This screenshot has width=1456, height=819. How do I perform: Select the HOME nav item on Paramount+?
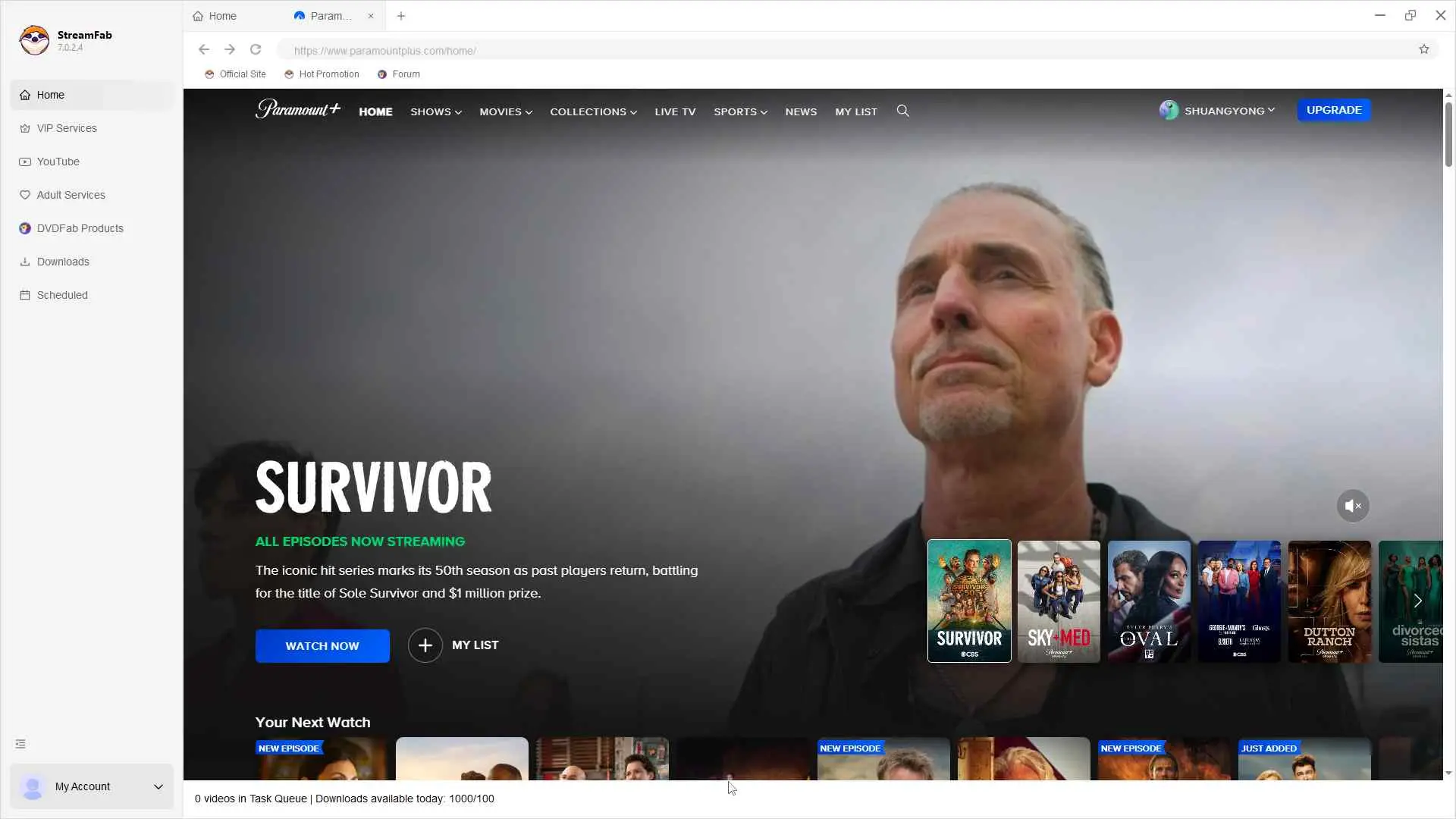(375, 111)
